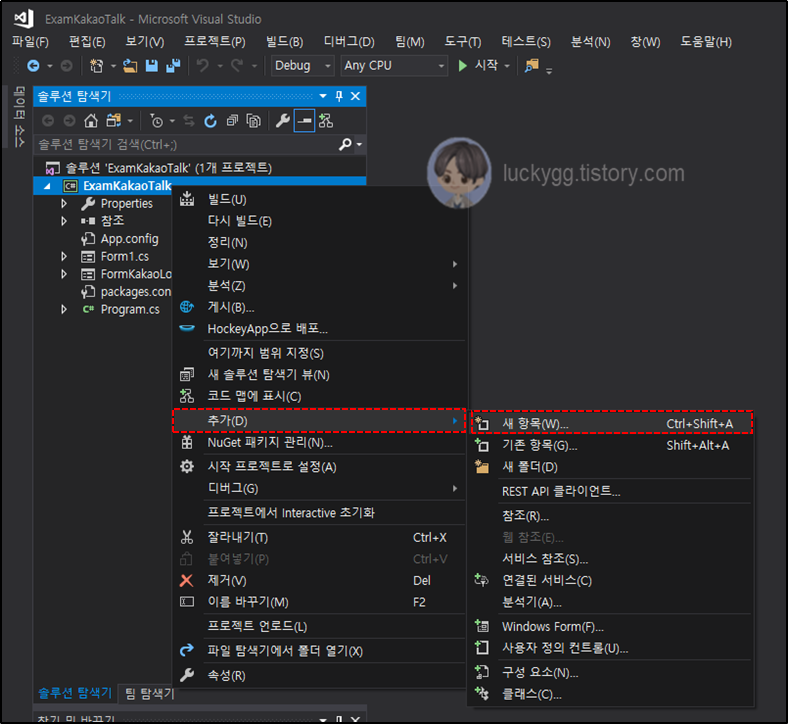
Task: Open the Any CPU platform dropdown
Action: tap(394, 66)
